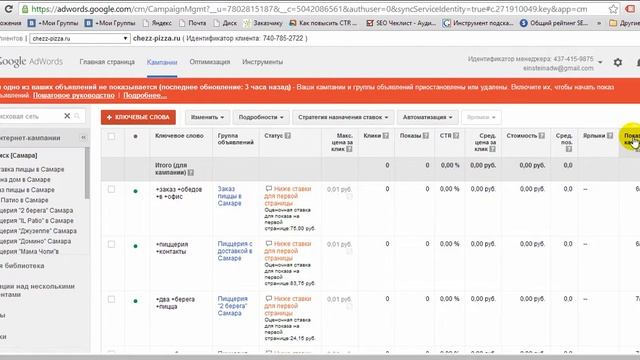Viewport: 640px width, 360px height.
Task: Click the help icon next to Стоимость
Action: pos(542,136)
